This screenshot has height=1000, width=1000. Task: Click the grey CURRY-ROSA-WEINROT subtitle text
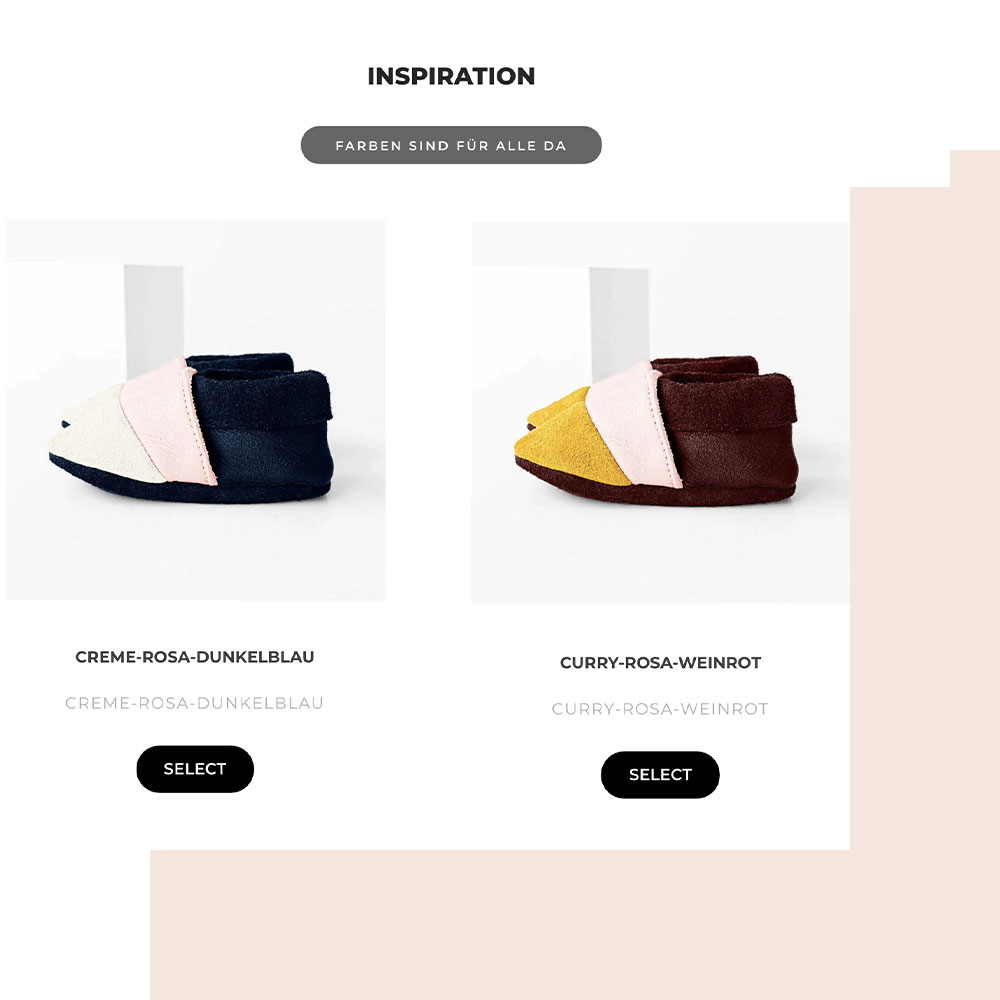(x=660, y=709)
